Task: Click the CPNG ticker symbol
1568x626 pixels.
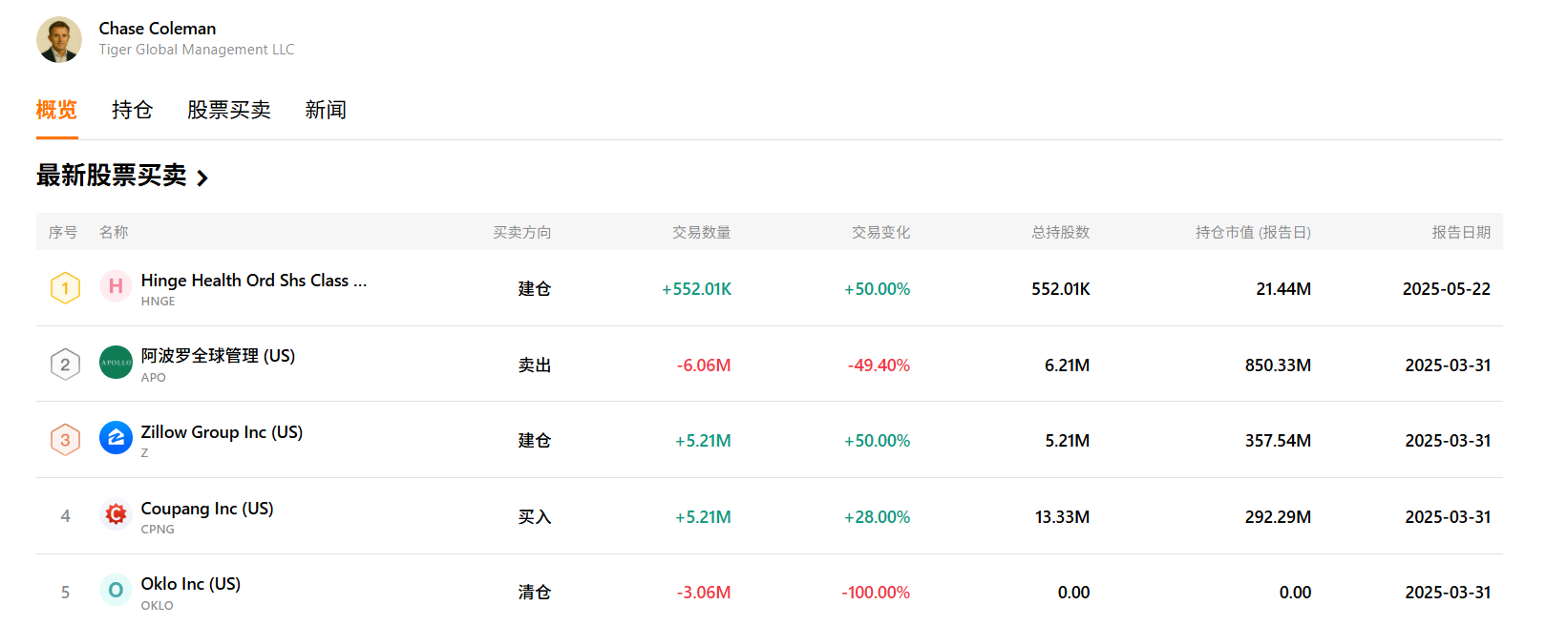Action: [158, 530]
